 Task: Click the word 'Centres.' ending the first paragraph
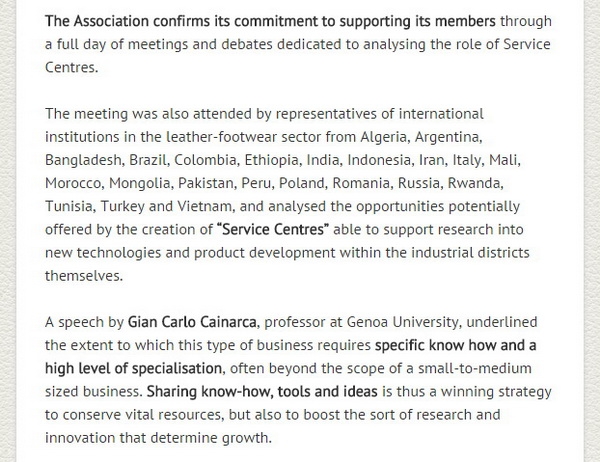[x=72, y=67]
